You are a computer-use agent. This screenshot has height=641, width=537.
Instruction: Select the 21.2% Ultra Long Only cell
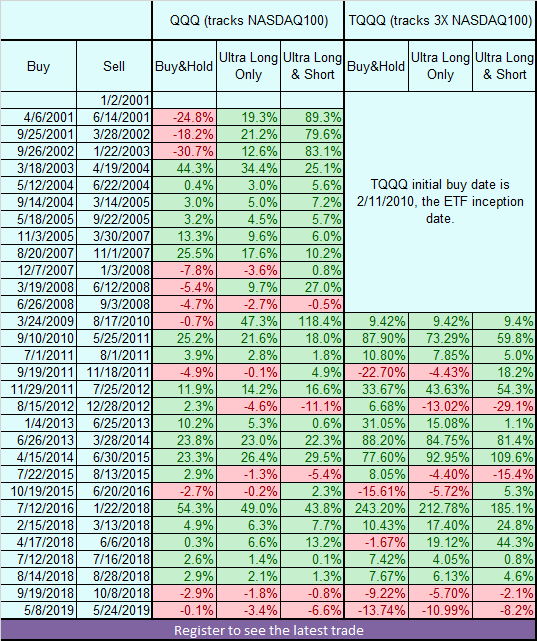pos(248,134)
